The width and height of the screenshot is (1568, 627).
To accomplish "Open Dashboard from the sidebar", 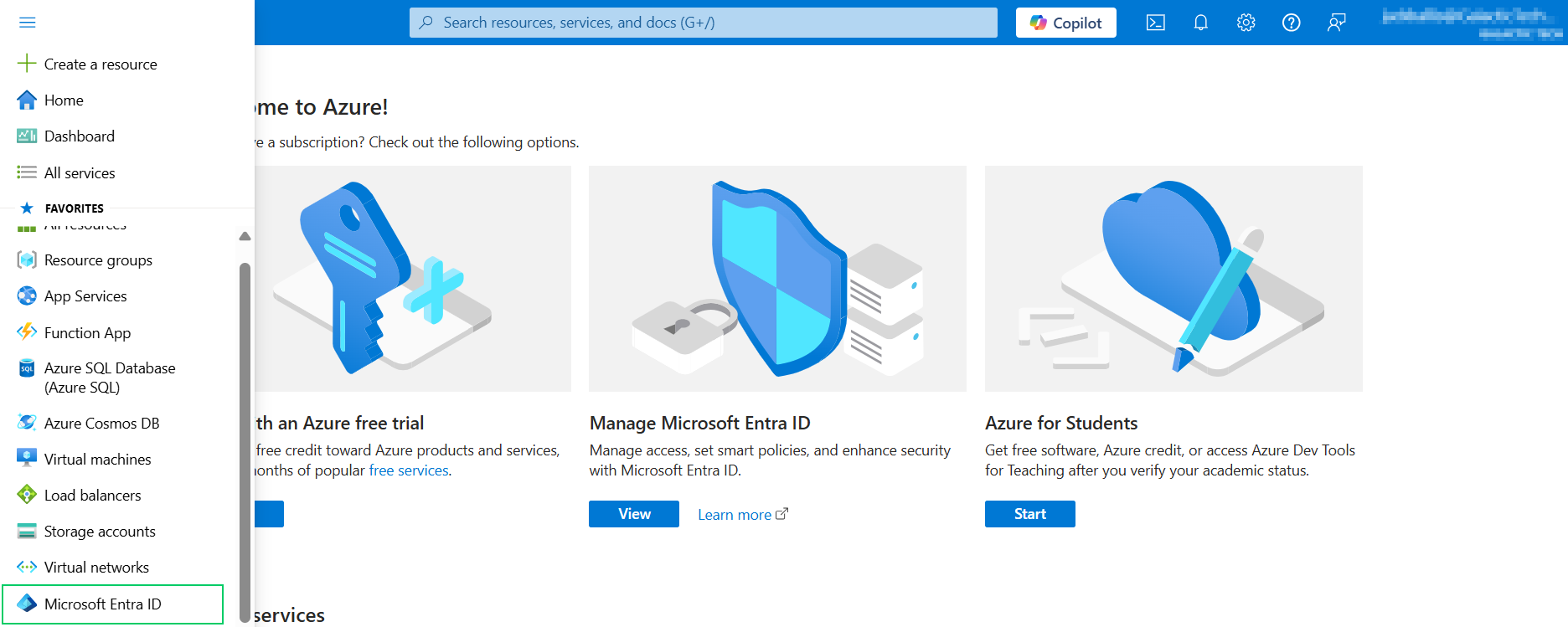I will pyautogui.click(x=79, y=136).
